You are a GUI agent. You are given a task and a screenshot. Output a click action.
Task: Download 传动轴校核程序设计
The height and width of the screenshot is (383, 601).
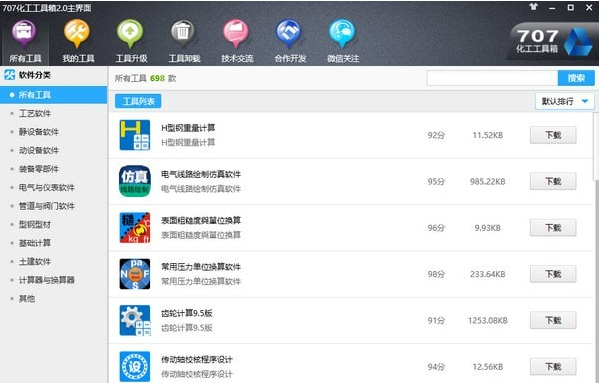(x=553, y=367)
